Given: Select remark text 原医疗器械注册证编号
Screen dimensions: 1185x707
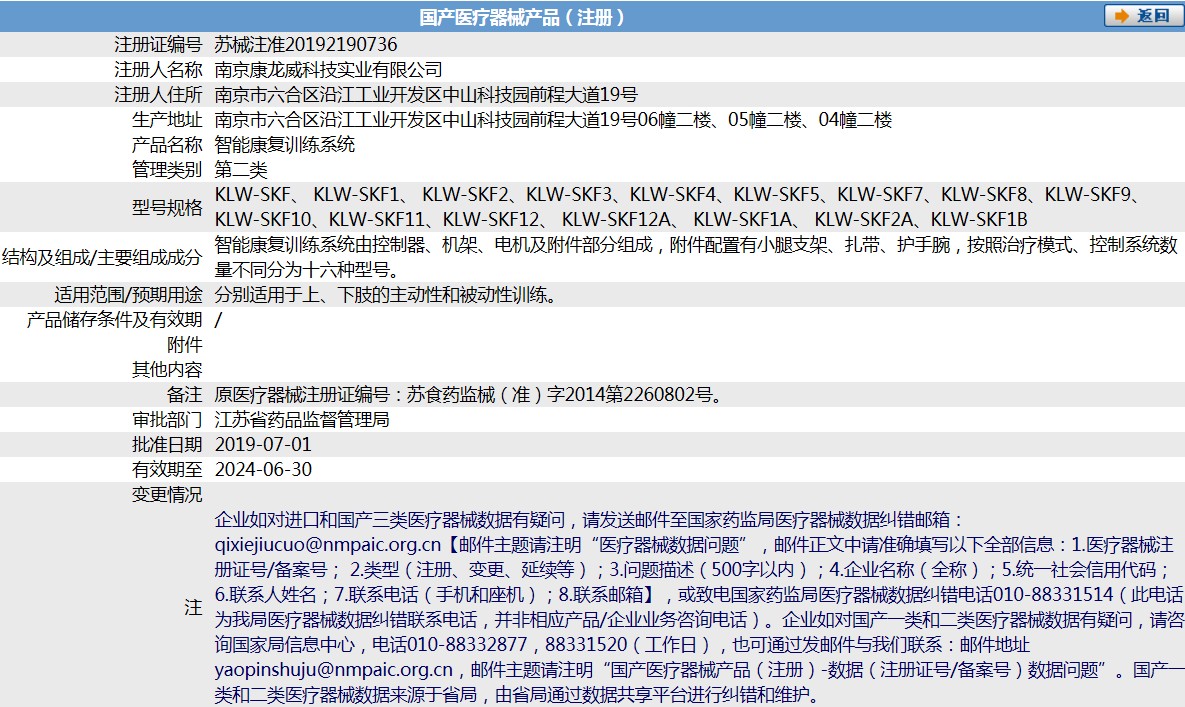Looking at the screenshot, I should click(x=469, y=394).
